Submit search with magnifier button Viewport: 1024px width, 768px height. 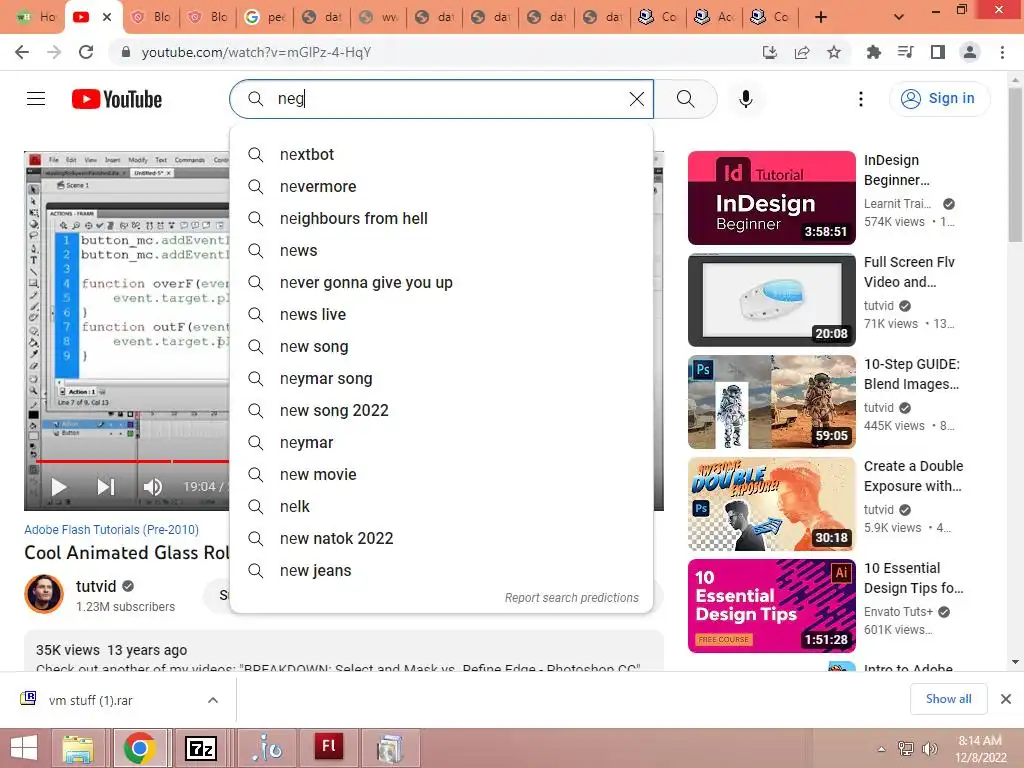click(x=685, y=99)
